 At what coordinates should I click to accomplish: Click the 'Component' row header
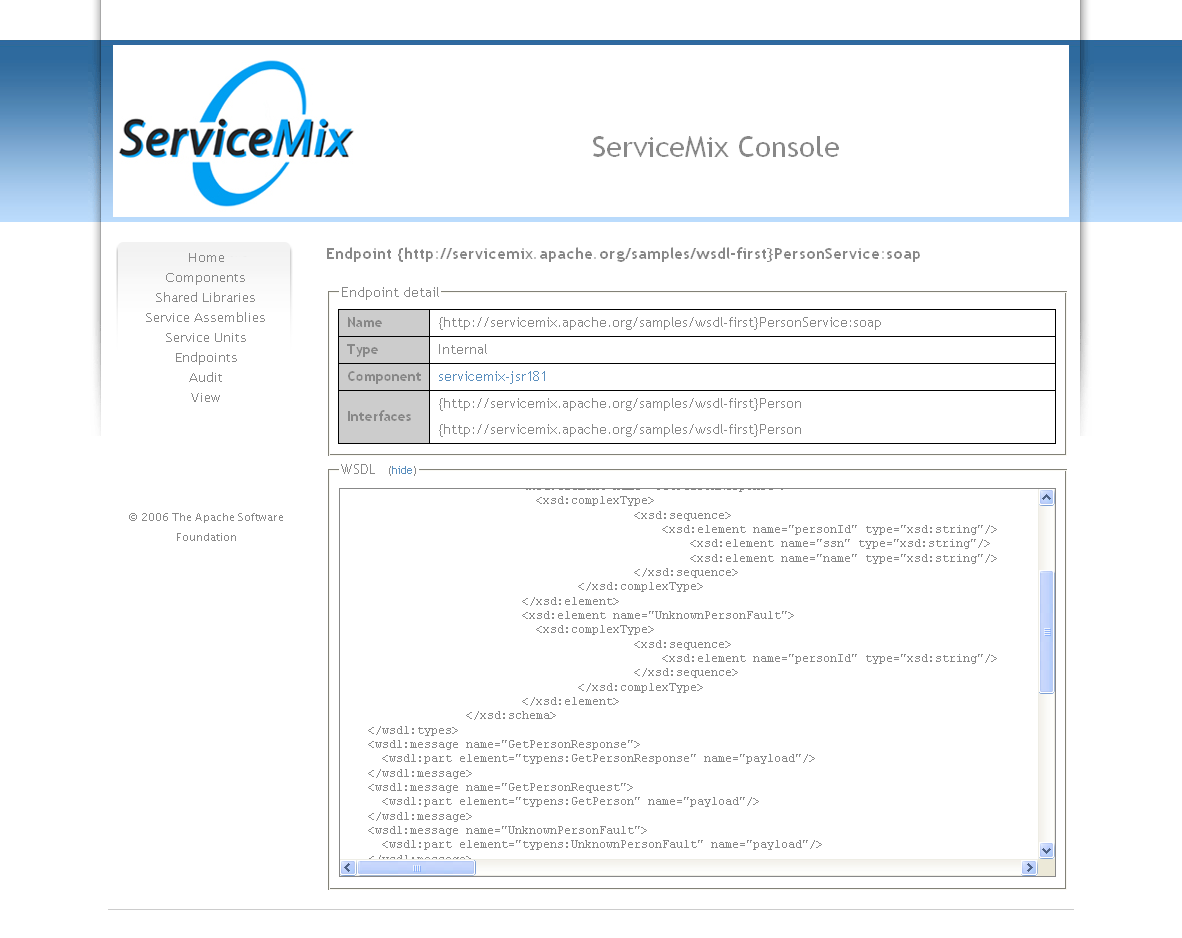384,377
